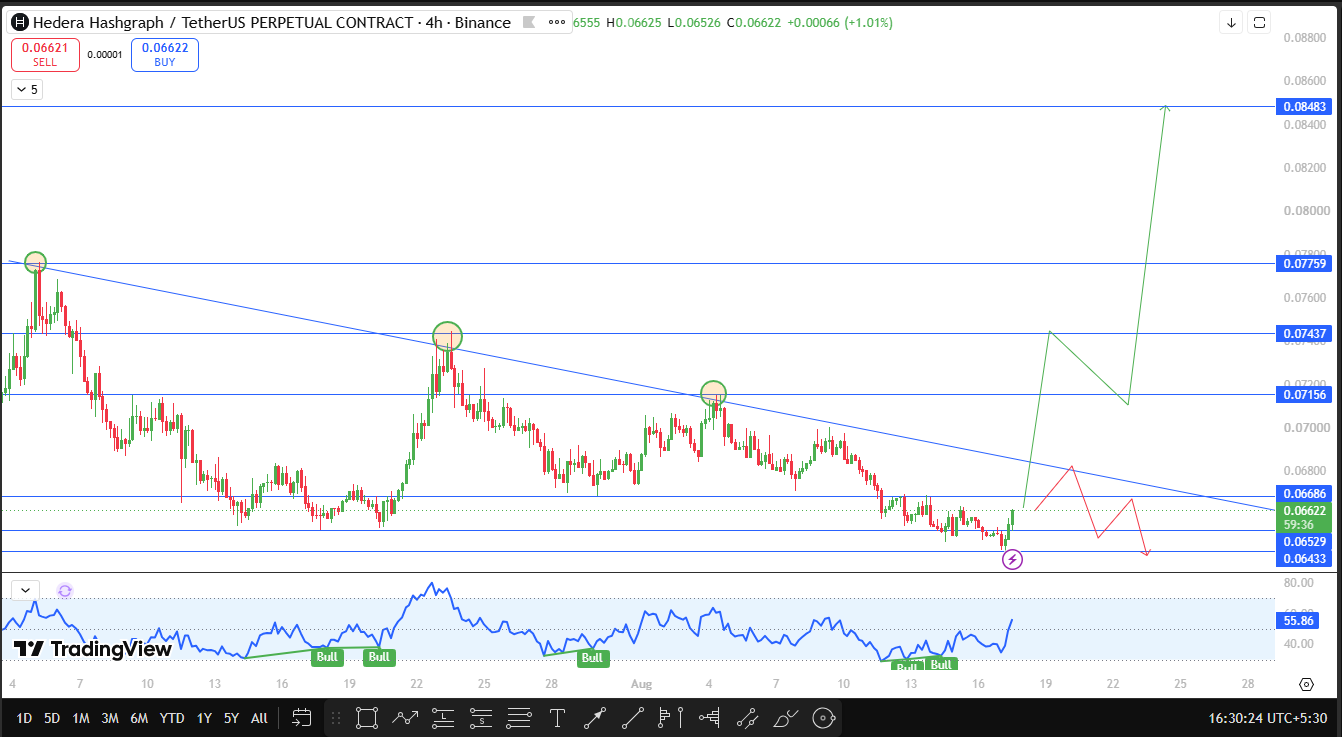Select the horizontal lines Fib tool
The width and height of the screenshot is (1342, 737).
coord(519,718)
